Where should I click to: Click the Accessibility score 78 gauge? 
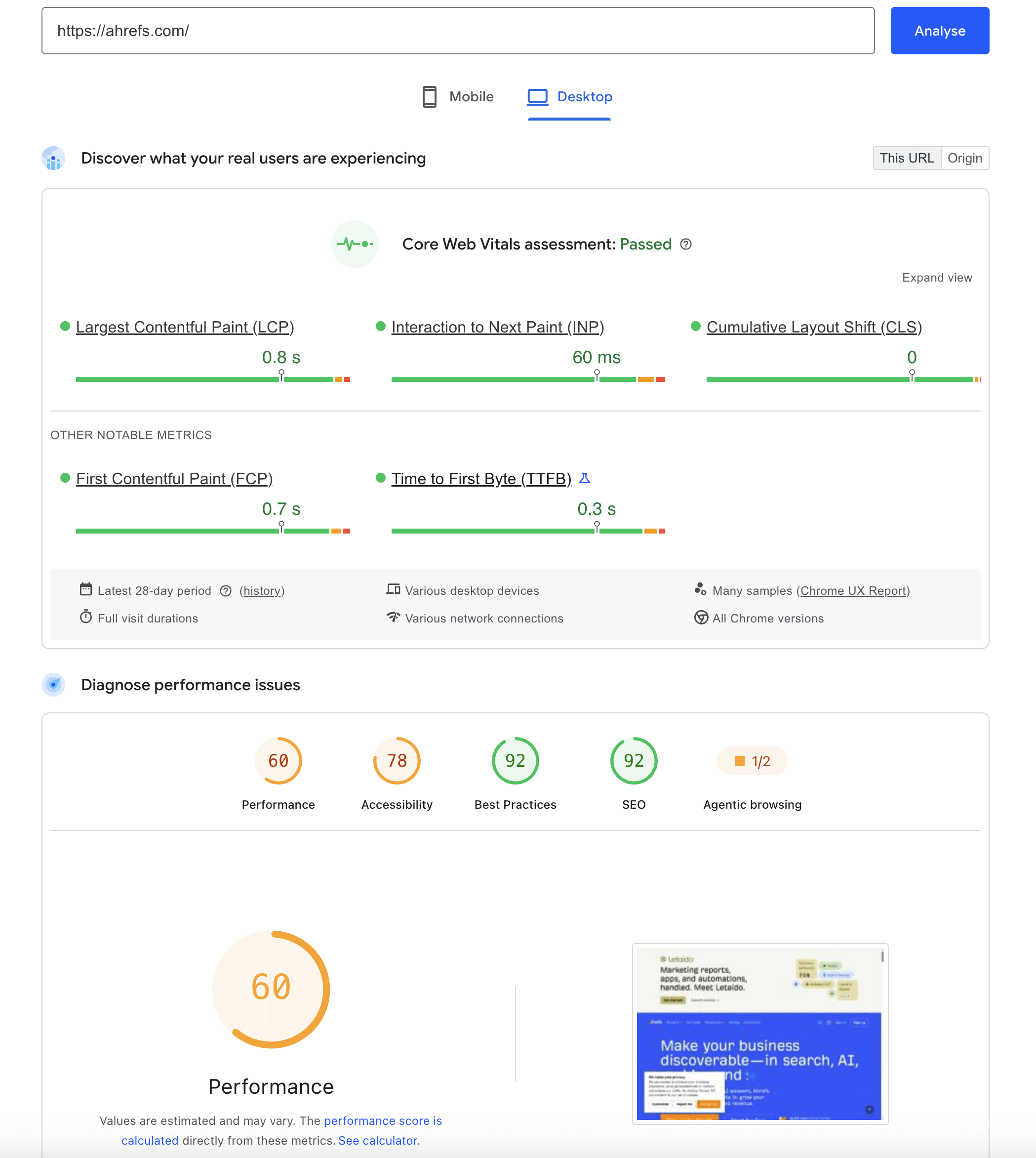(x=397, y=760)
